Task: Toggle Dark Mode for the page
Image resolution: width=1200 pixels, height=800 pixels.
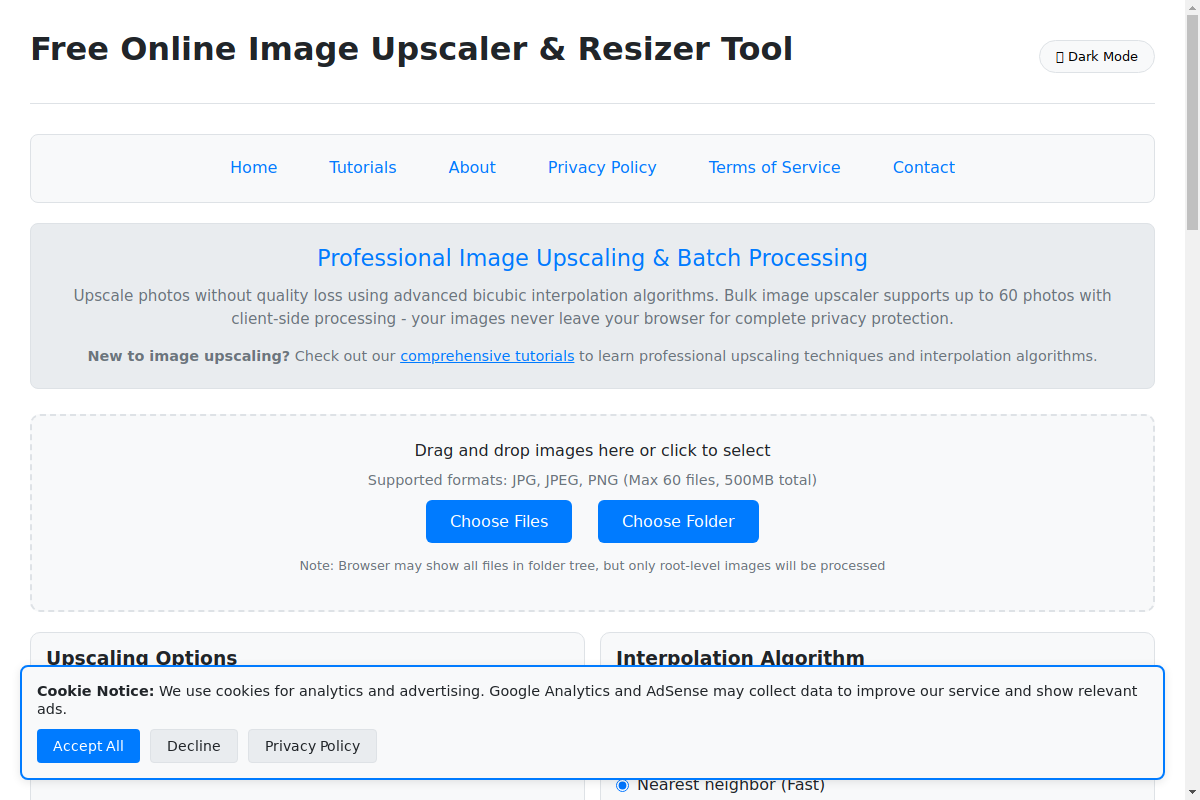Action: (x=1096, y=56)
